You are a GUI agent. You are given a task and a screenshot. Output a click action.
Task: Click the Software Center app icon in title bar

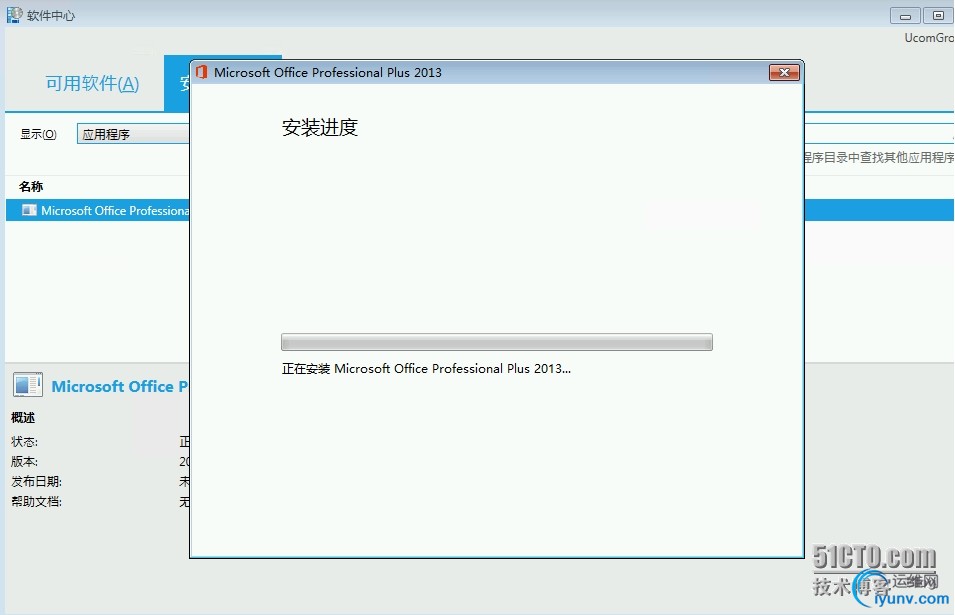14,15
